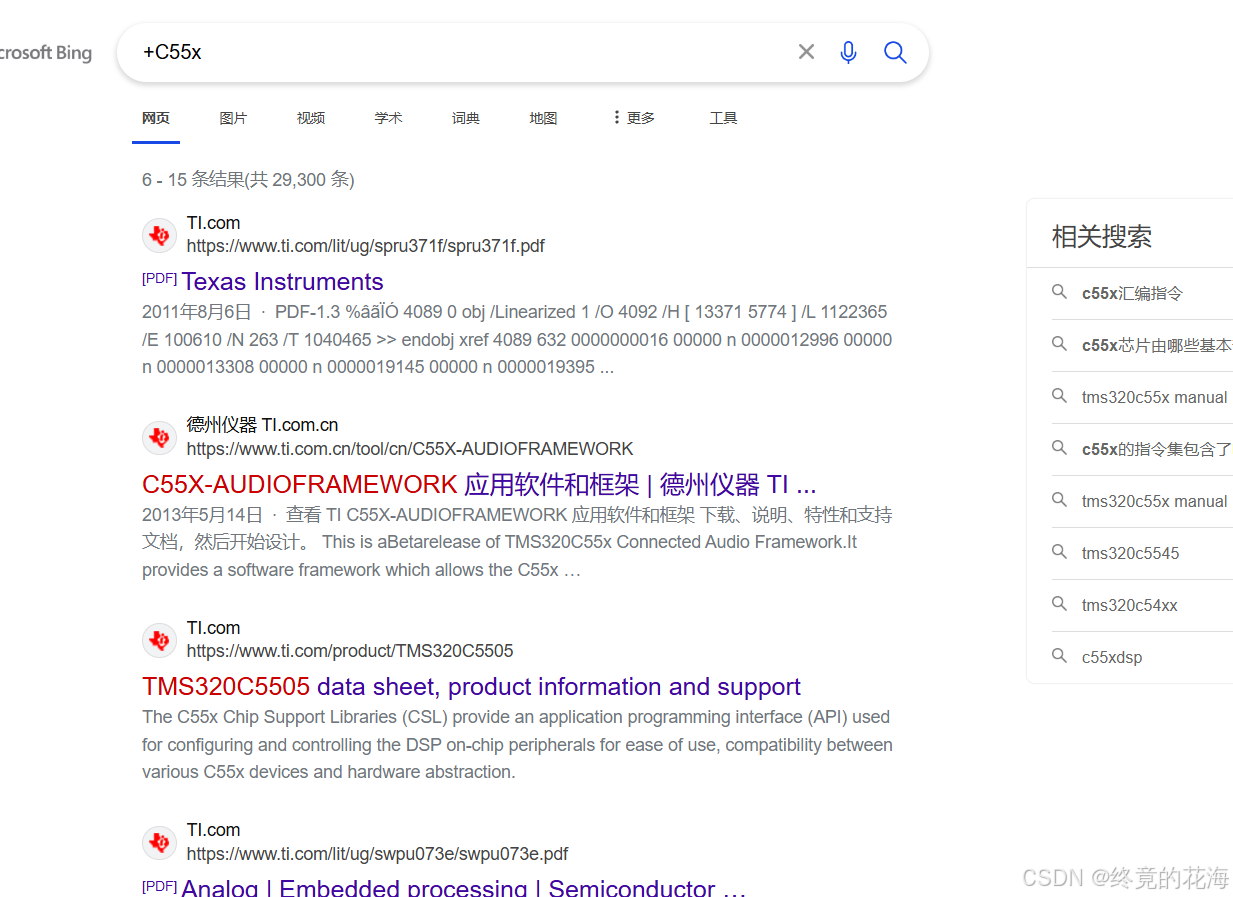Click inside the +C55x search field

[460, 52]
